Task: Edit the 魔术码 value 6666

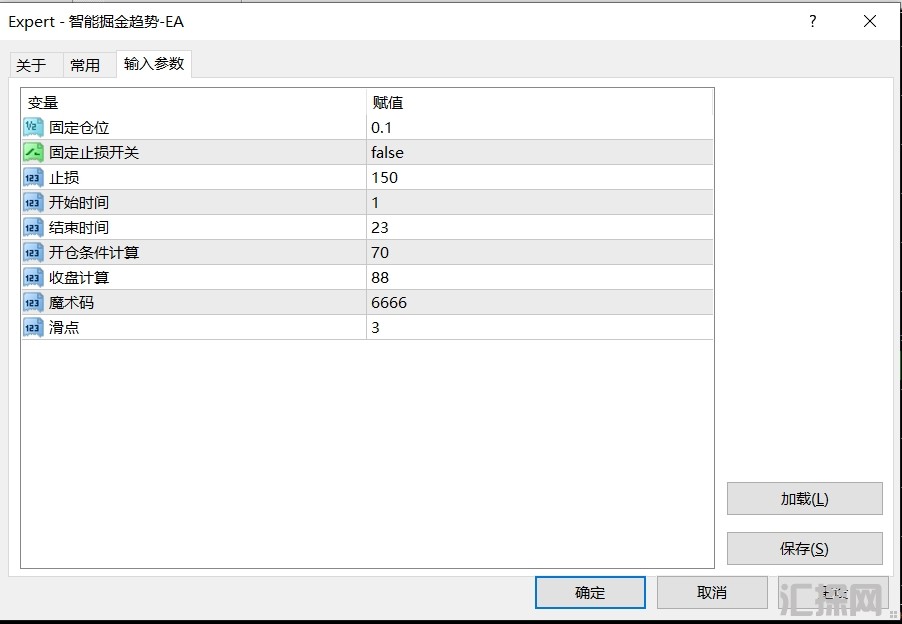Action: point(540,303)
